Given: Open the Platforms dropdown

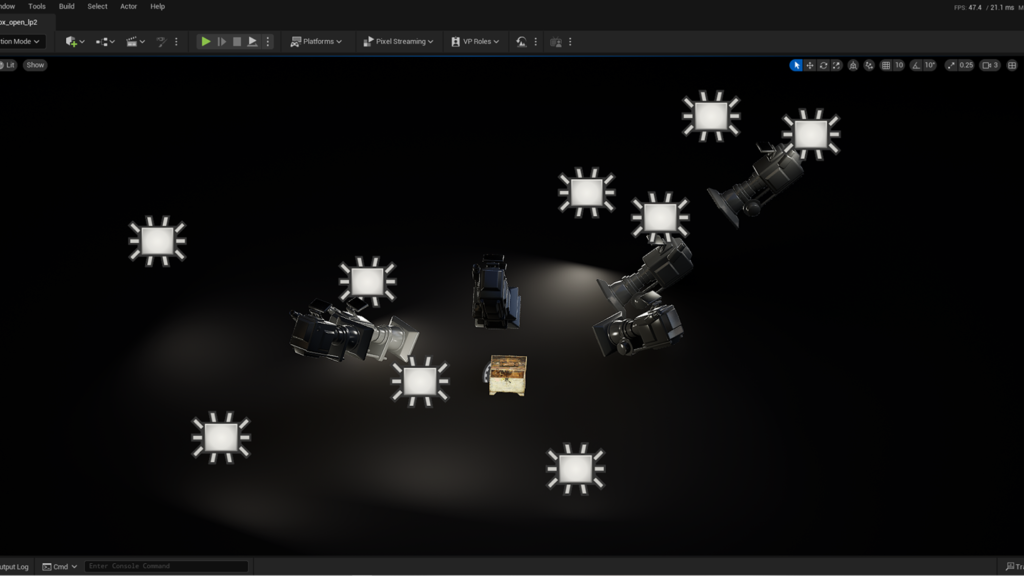Looking at the screenshot, I should click(x=317, y=41).
